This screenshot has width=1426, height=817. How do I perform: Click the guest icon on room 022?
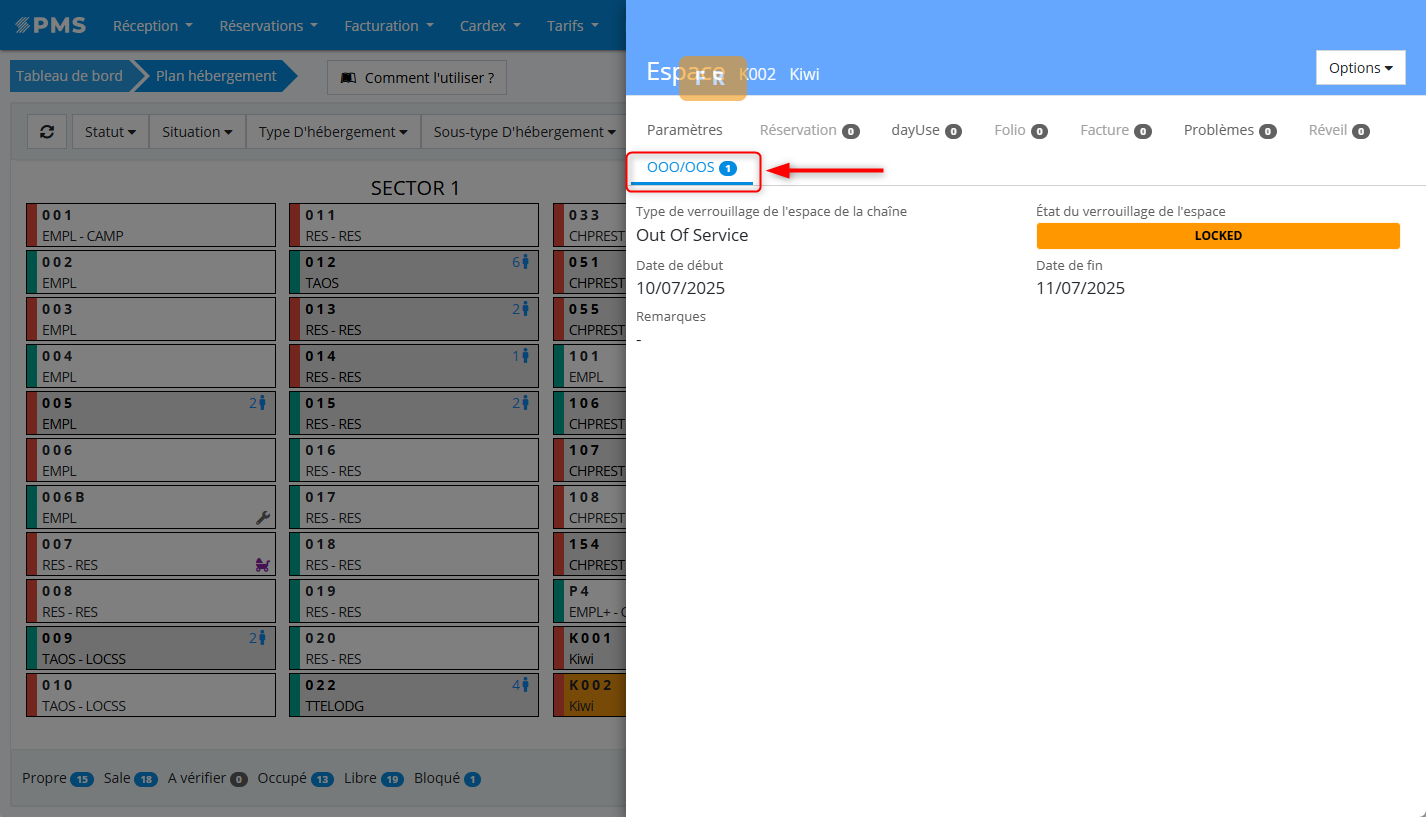pyautogui.click(x=525, y=685)
